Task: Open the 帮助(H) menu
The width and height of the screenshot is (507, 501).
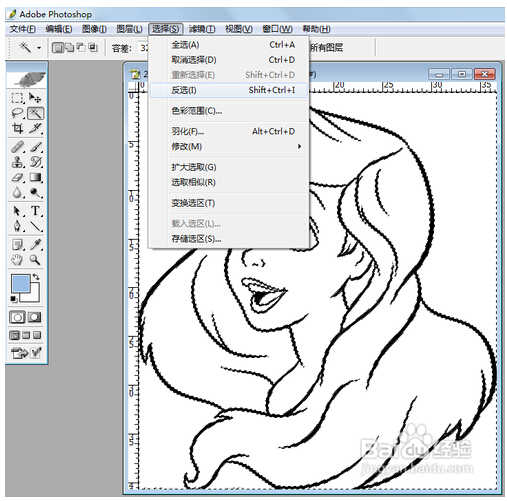Action: pos(316,29)
